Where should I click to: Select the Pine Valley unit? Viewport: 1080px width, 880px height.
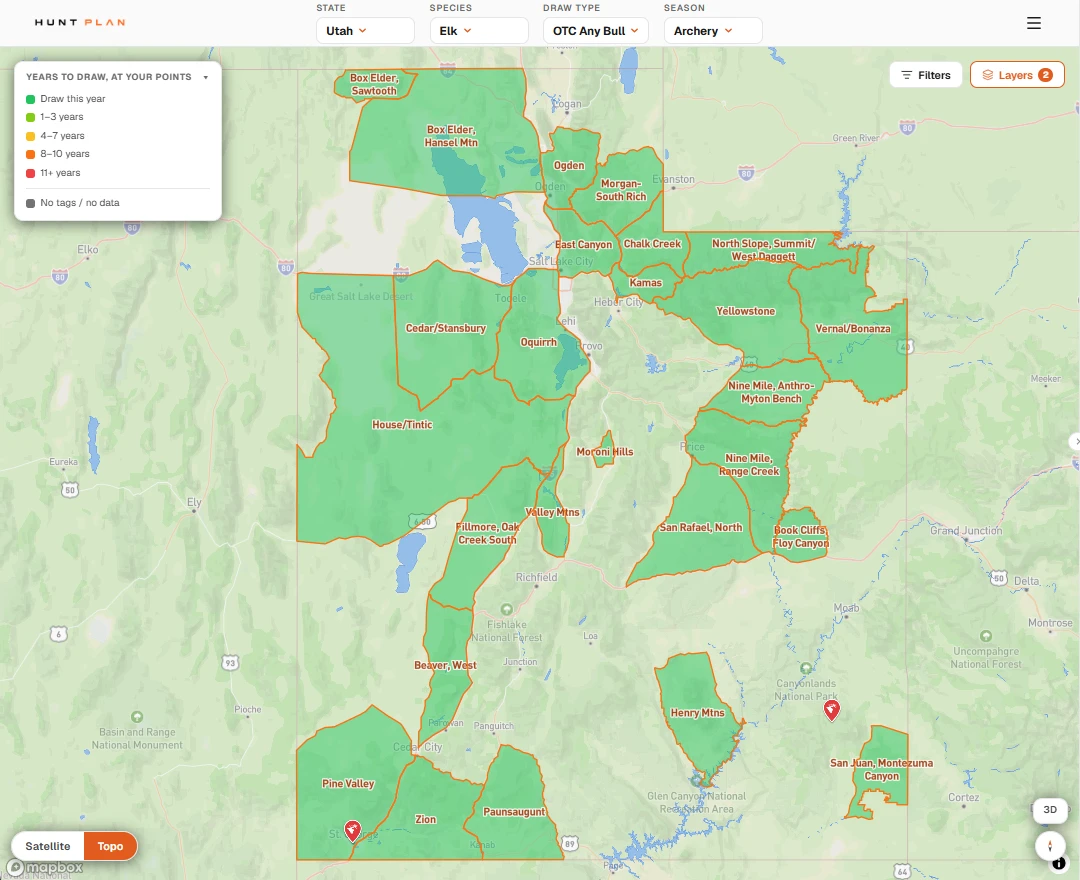click(348, 784)
